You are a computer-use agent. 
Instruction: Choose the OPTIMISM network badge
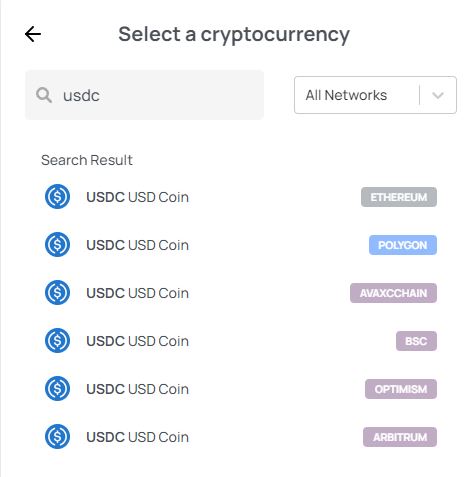[401, 389]
